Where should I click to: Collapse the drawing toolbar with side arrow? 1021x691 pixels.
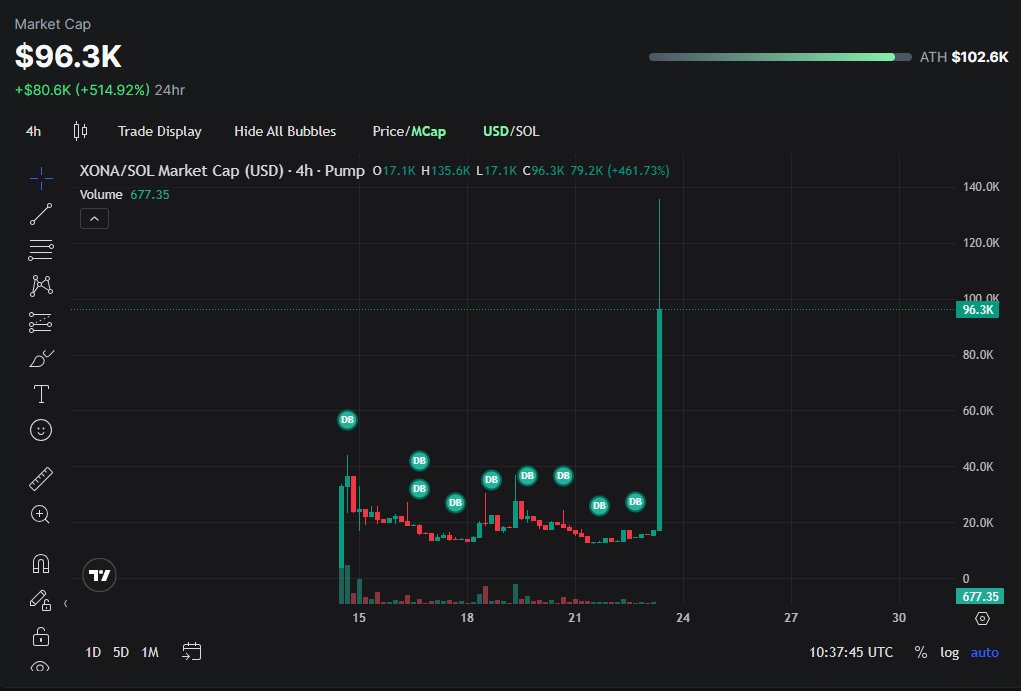[x=65, y=604]
